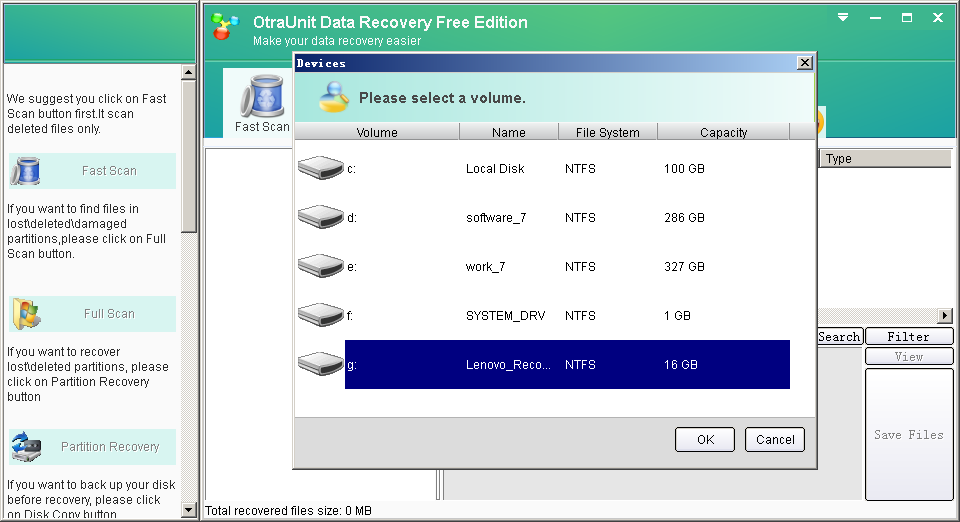Sort by the File System column header

pos(607,132)
